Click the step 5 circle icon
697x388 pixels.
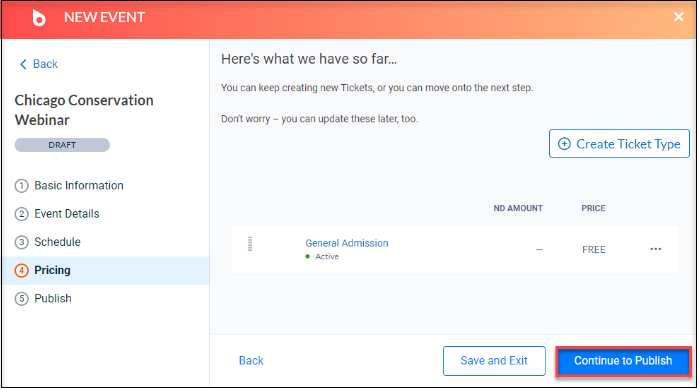click(x=21, y=299)
